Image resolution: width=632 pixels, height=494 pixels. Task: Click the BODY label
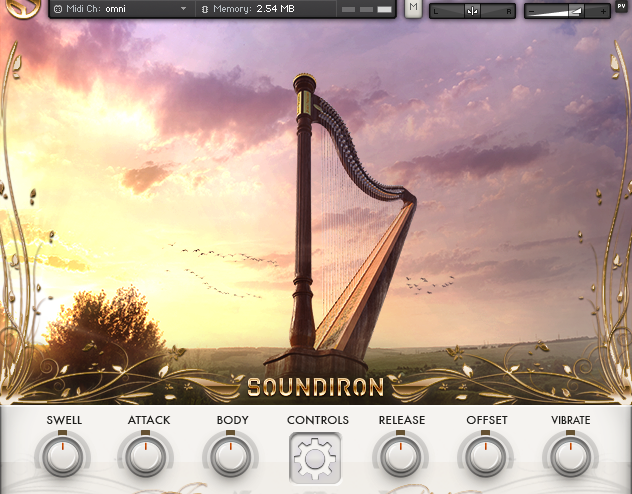point(233,420)
